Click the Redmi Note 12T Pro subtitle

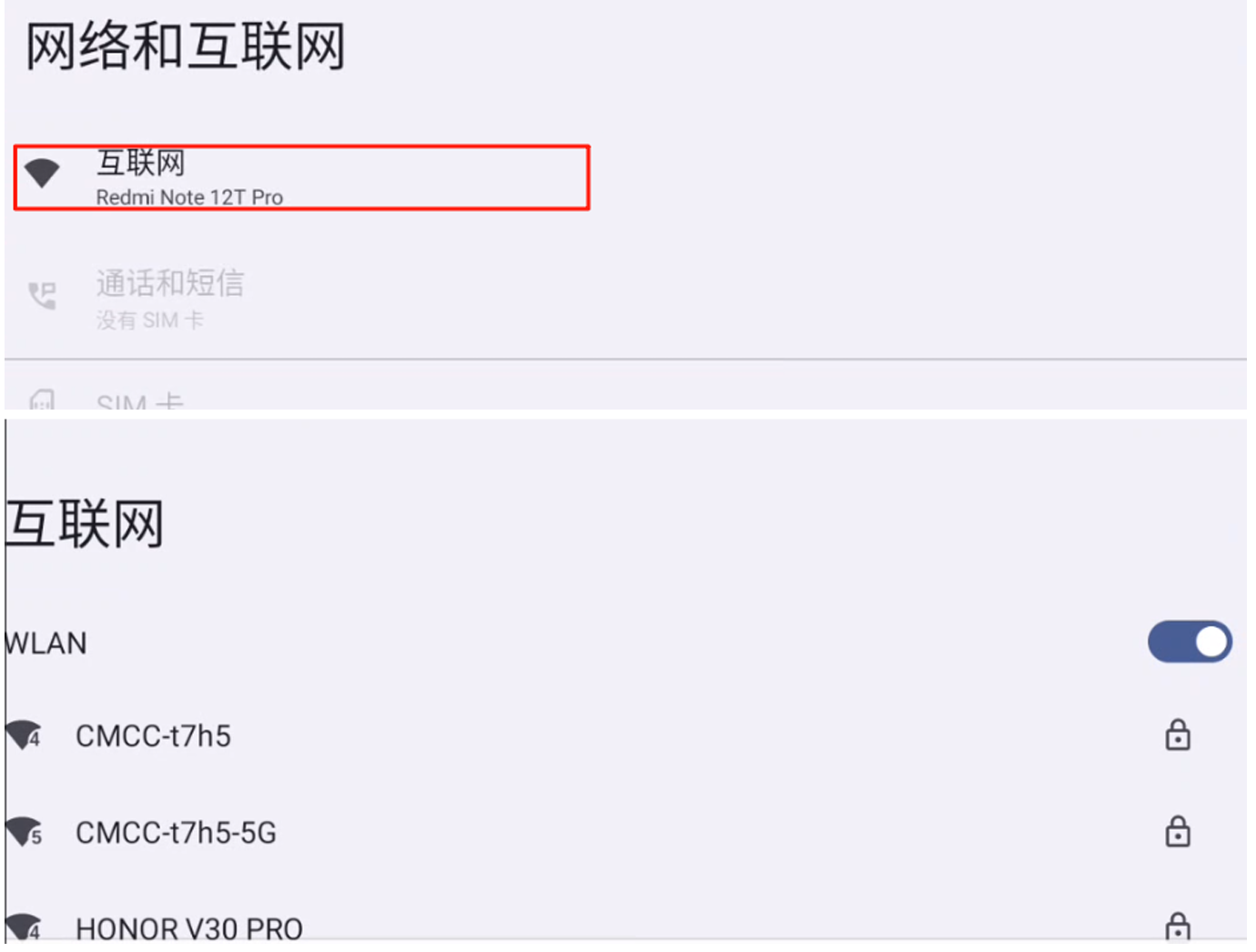tap(189, 197)
